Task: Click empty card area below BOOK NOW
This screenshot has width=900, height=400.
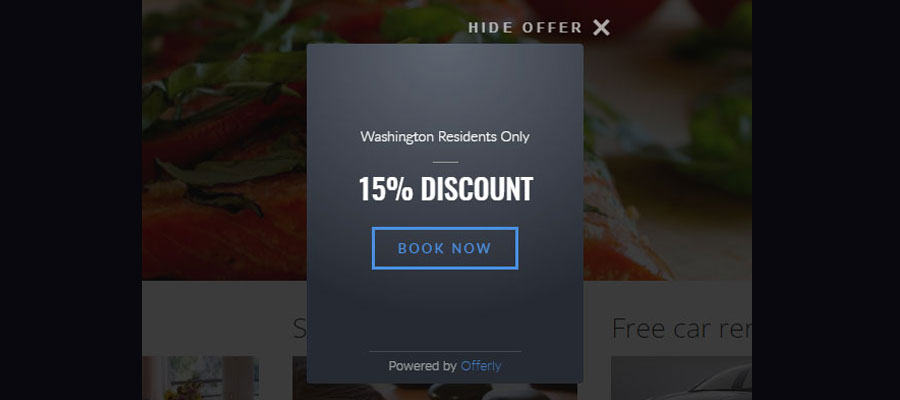Action: [x=445, y=310]
